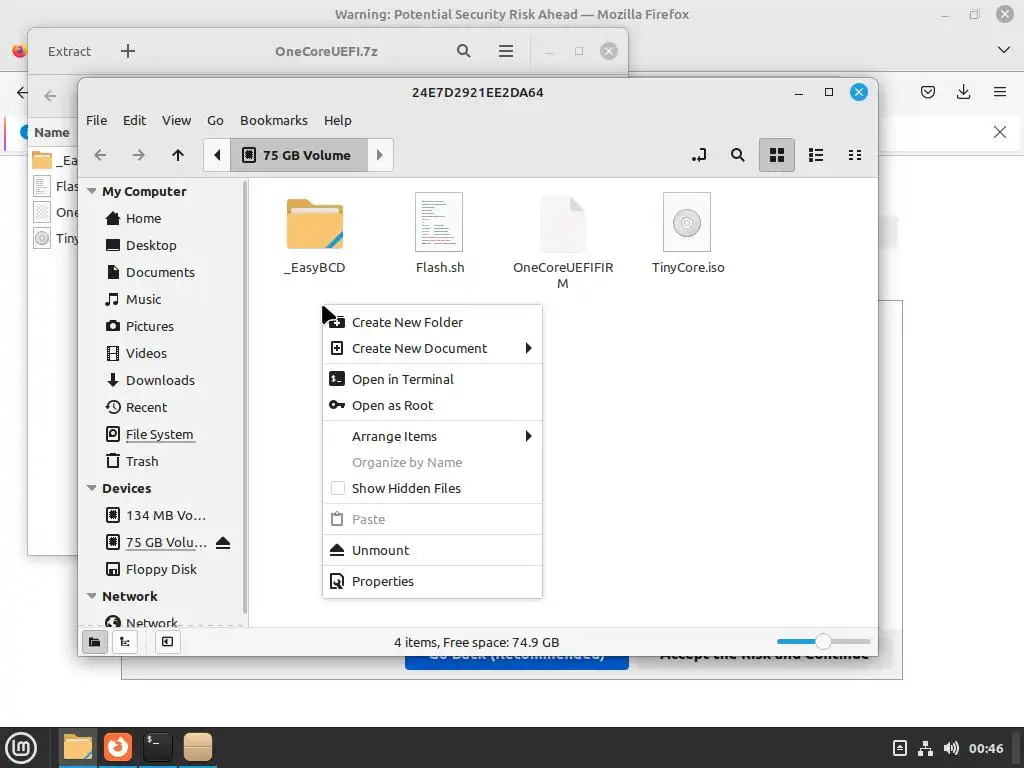1024x768 pixels.
Task: Open Properties from context menu
Action: point(432,581)
